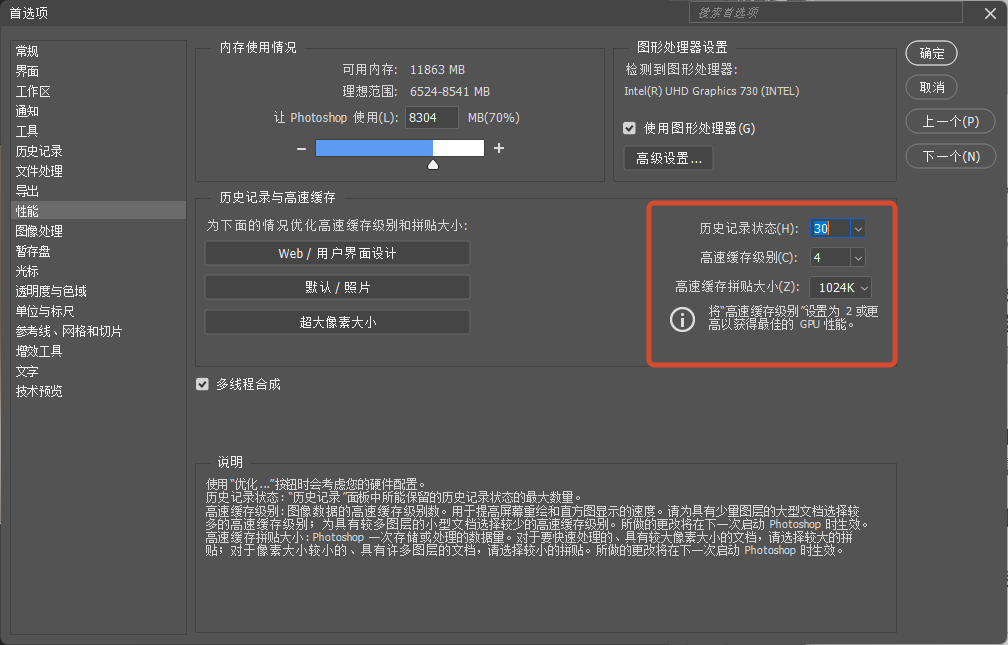Go to 单位与标尺 settings

coord(98,311)
